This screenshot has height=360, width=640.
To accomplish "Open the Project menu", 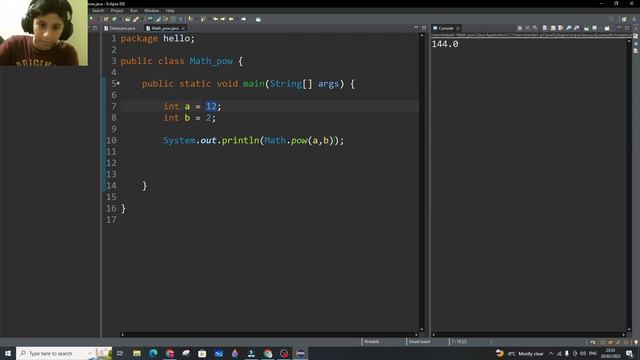I will pyautogui.click(x=117, y=11).
